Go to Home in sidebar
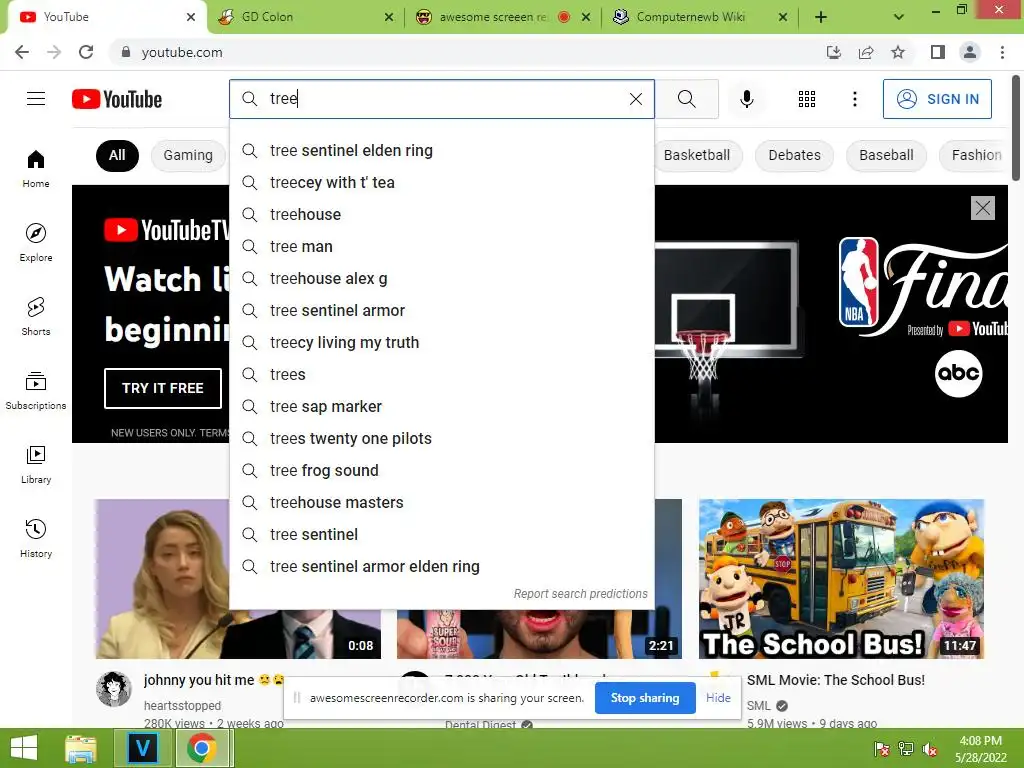The image size is (1024, 768). pos(36,168)
